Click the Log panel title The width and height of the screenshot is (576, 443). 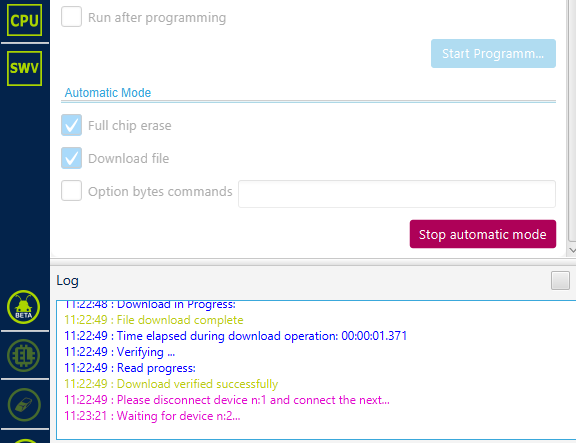click(67, 281)
